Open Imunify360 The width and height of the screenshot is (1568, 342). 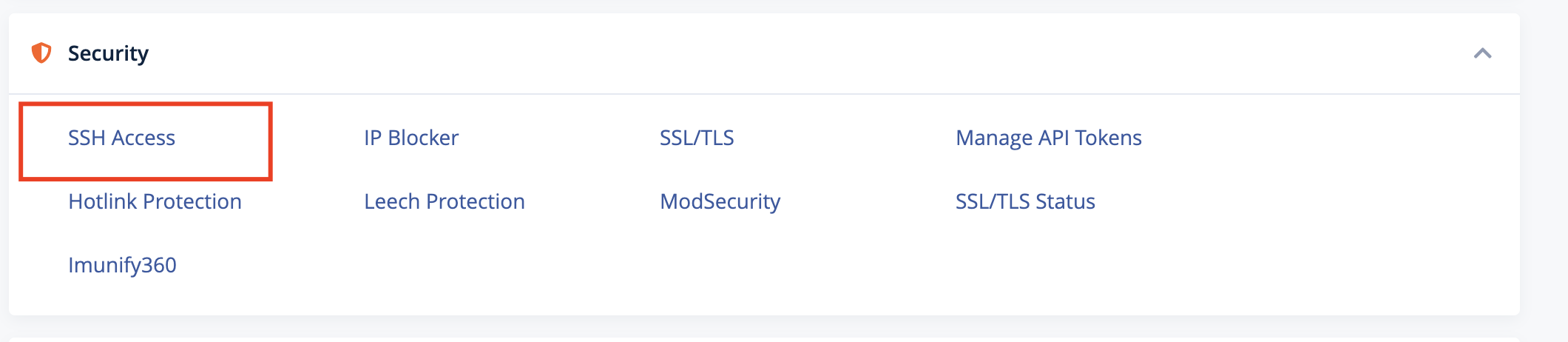(x=122, y=265)
